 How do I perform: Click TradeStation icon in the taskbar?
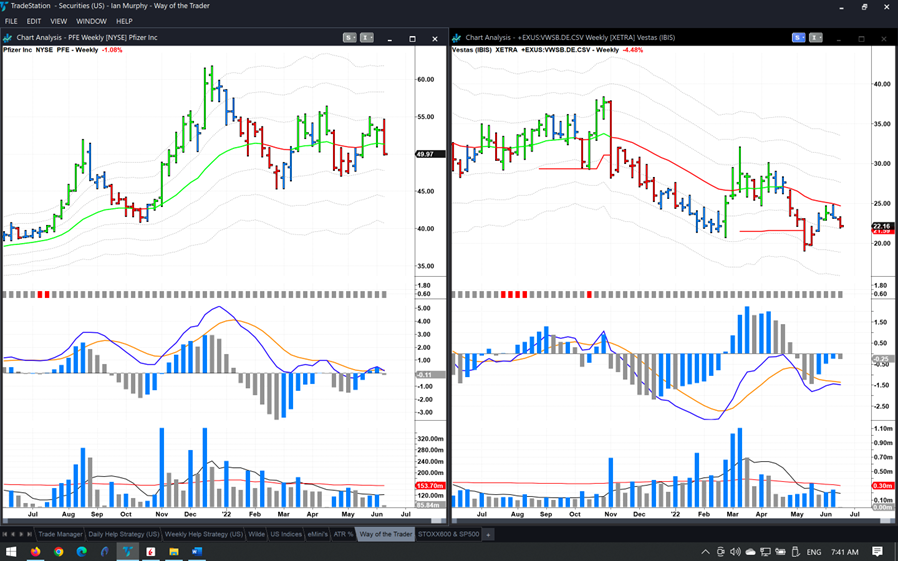click(128, 552)
